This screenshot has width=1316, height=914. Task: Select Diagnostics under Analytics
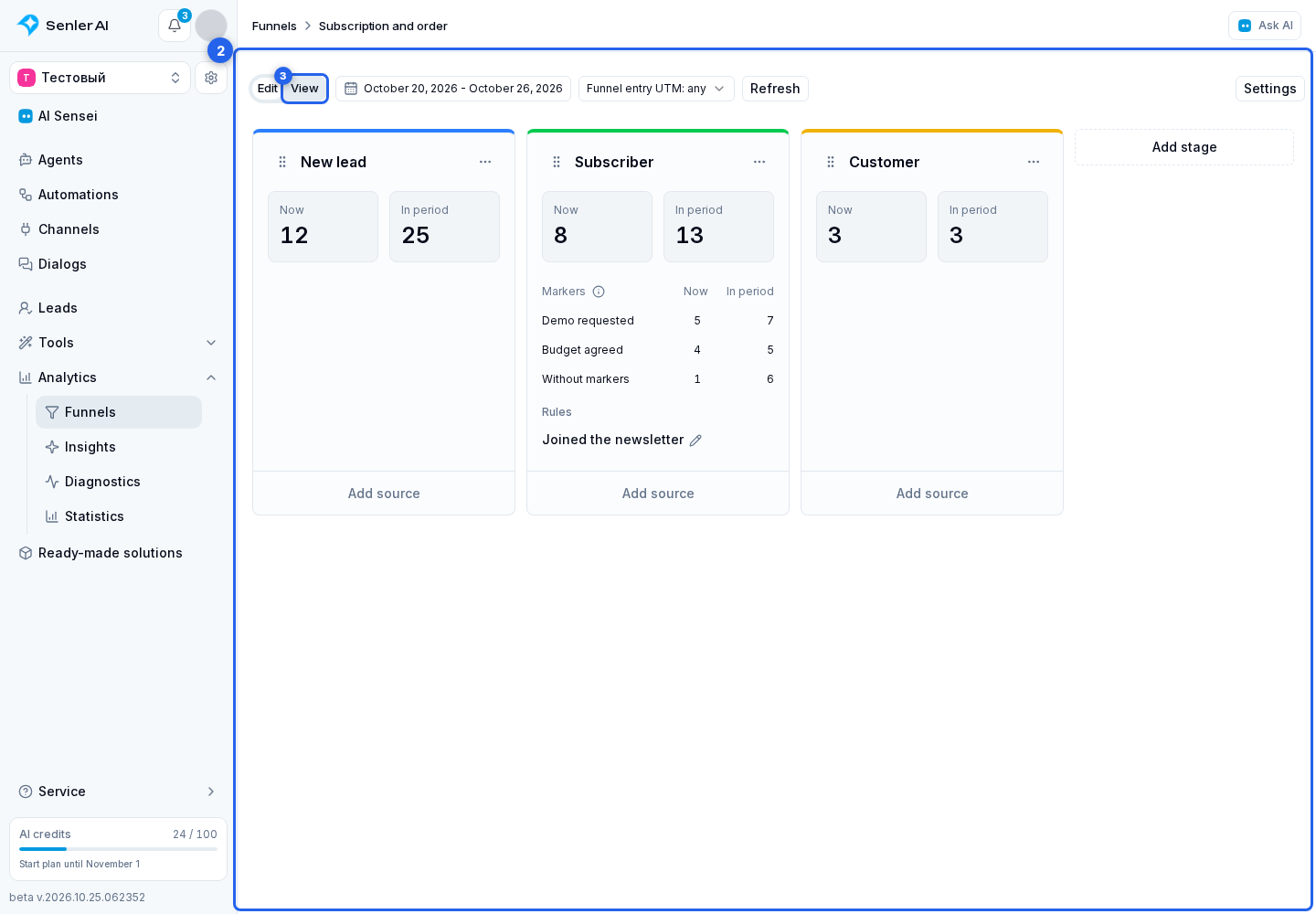[119, 482]
